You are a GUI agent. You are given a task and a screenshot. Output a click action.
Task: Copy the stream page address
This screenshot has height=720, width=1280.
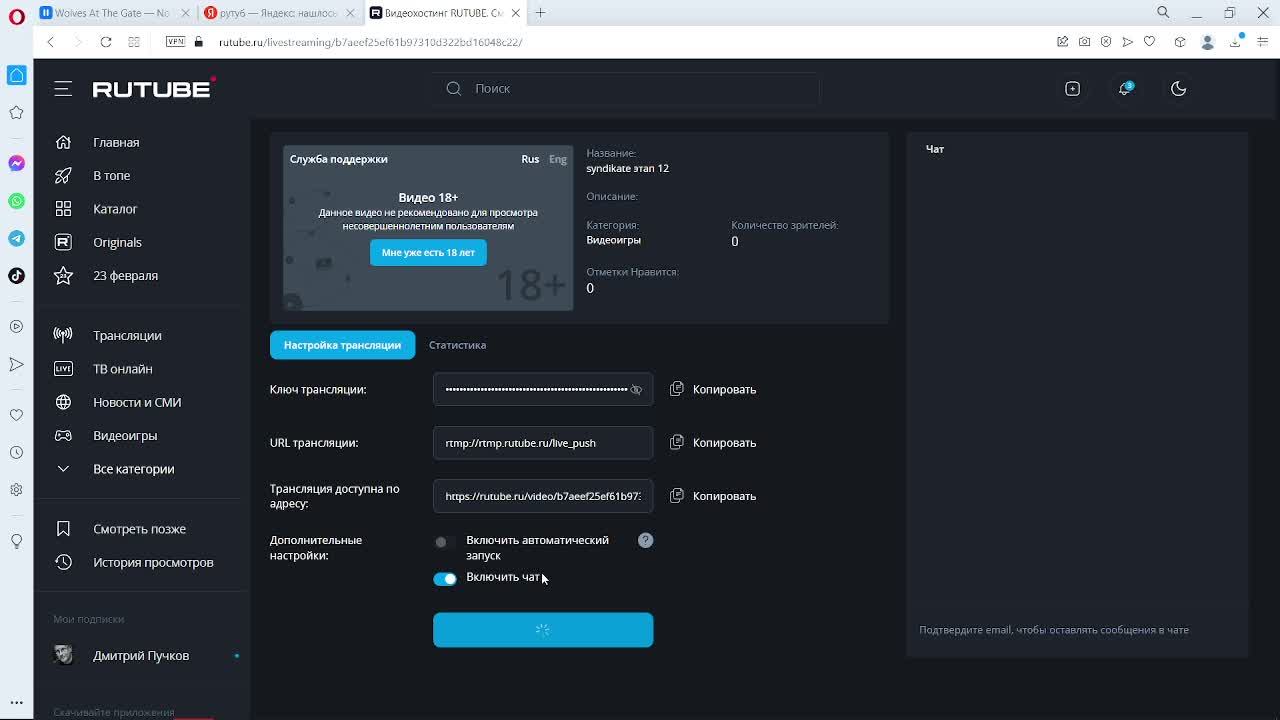(713, 496)
